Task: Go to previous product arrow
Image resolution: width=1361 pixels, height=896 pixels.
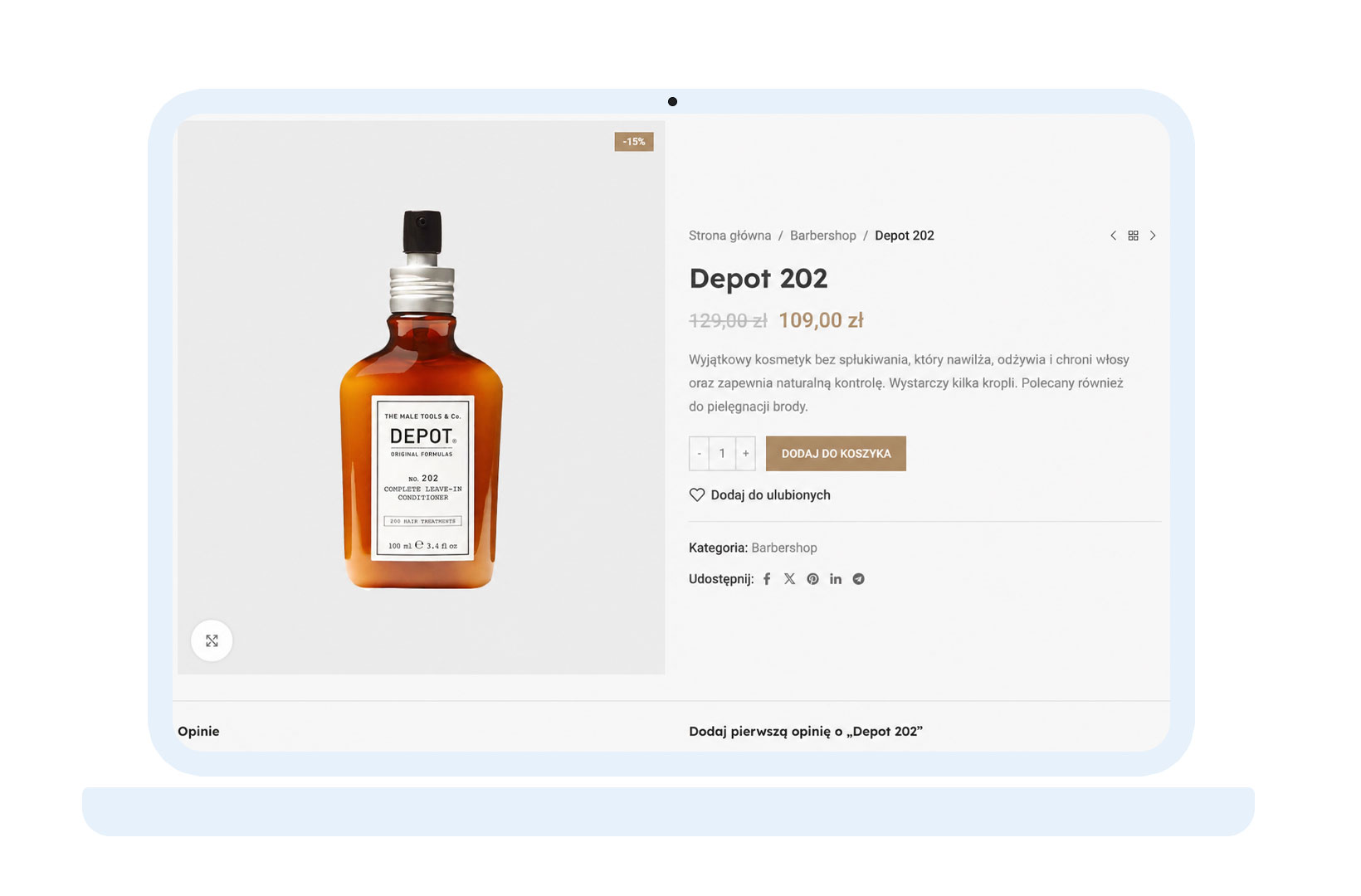Action: point(1113,236)
